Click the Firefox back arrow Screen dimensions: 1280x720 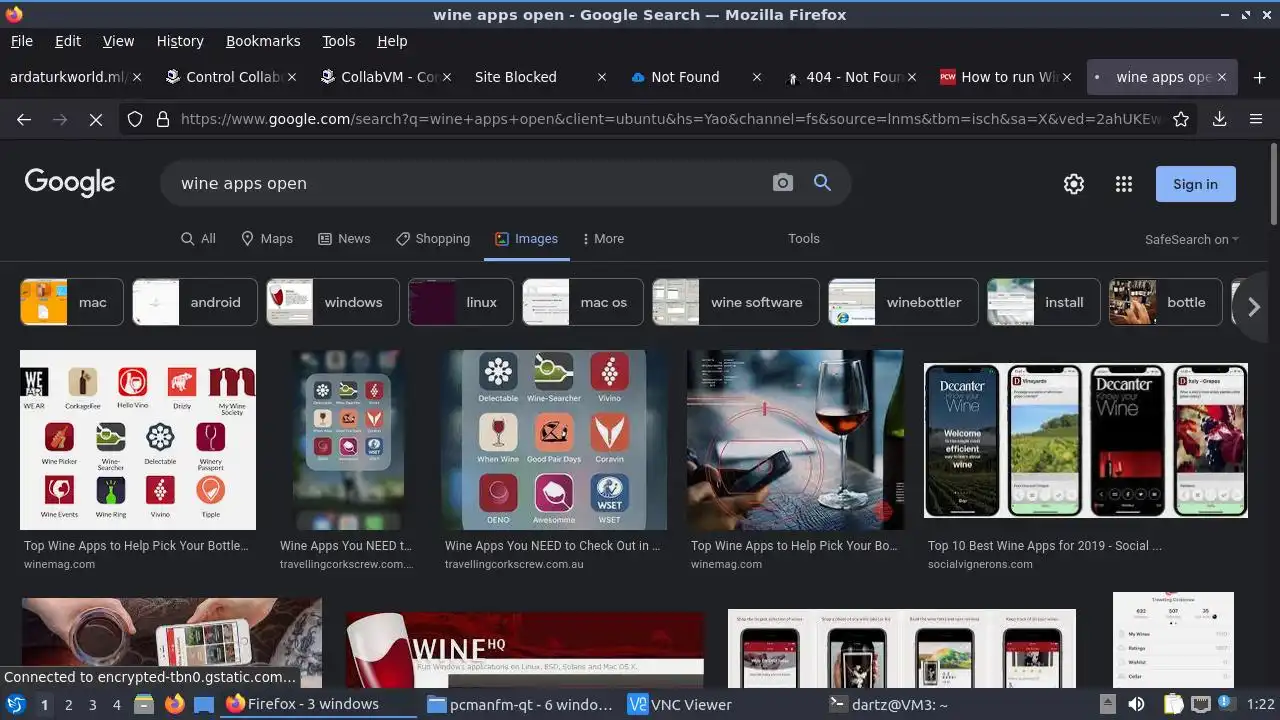24,120
